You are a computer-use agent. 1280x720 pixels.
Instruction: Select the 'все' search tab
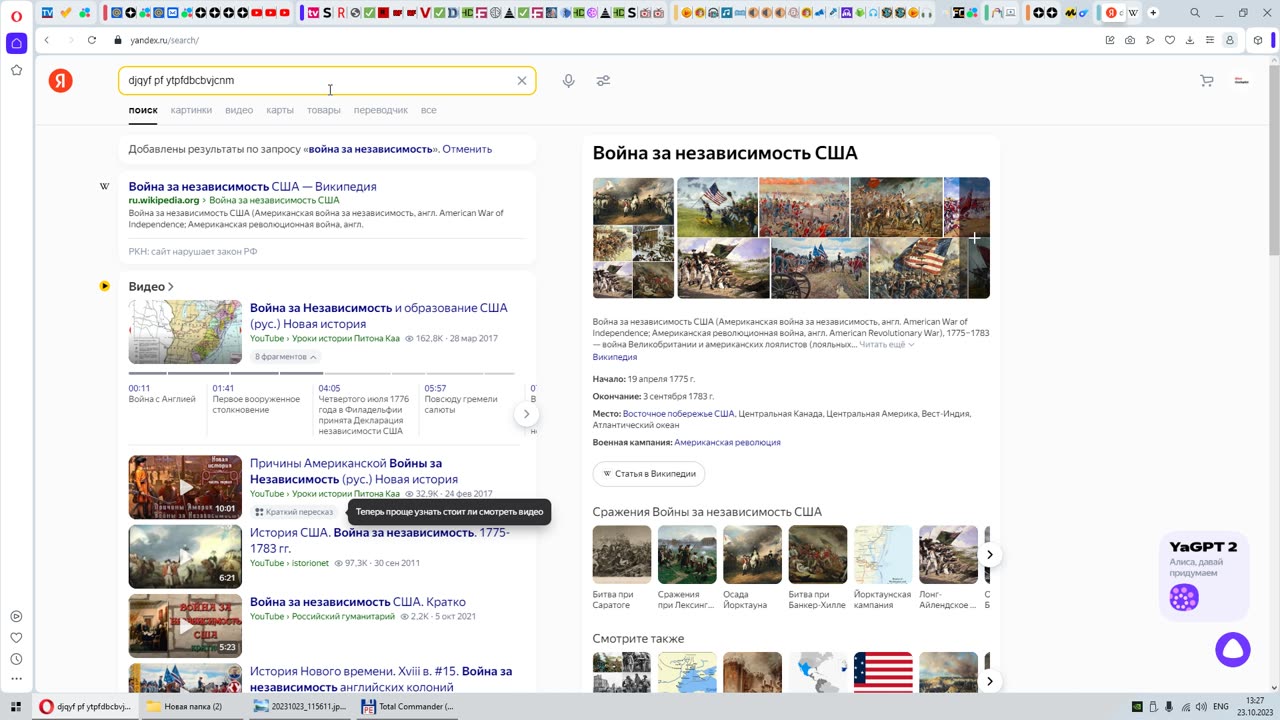(428, 110)
